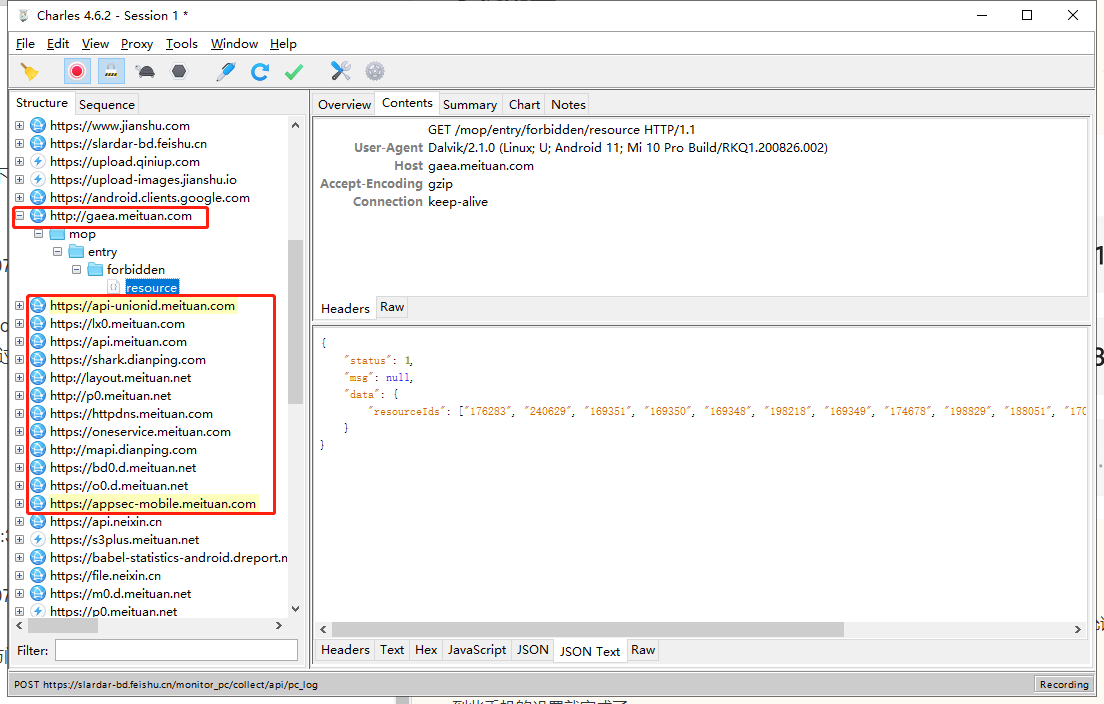Toggle throttling turtle icon

point(146,71)
